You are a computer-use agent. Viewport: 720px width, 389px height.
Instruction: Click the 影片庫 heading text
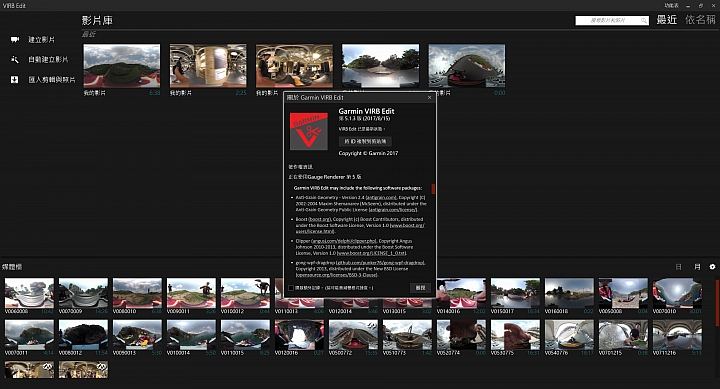click(x=97, y=20)
